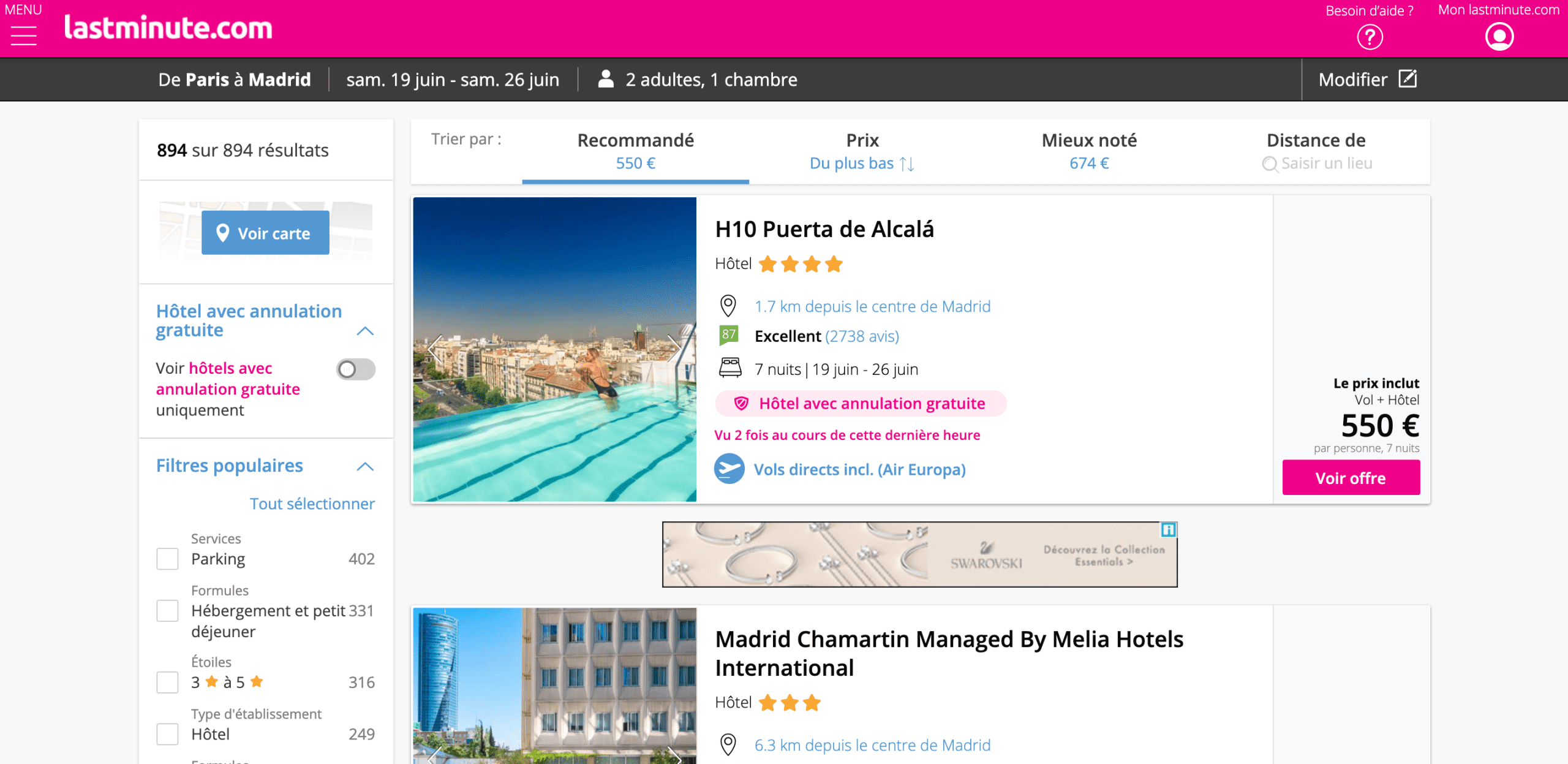Screen dimensions: 1568x764
Task: Click the direct flight plane icon
Action: (729, 469)
